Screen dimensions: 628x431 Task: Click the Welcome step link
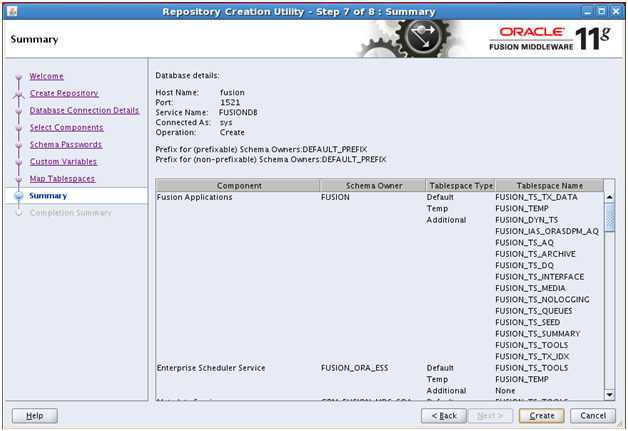(x=46, y=76)
